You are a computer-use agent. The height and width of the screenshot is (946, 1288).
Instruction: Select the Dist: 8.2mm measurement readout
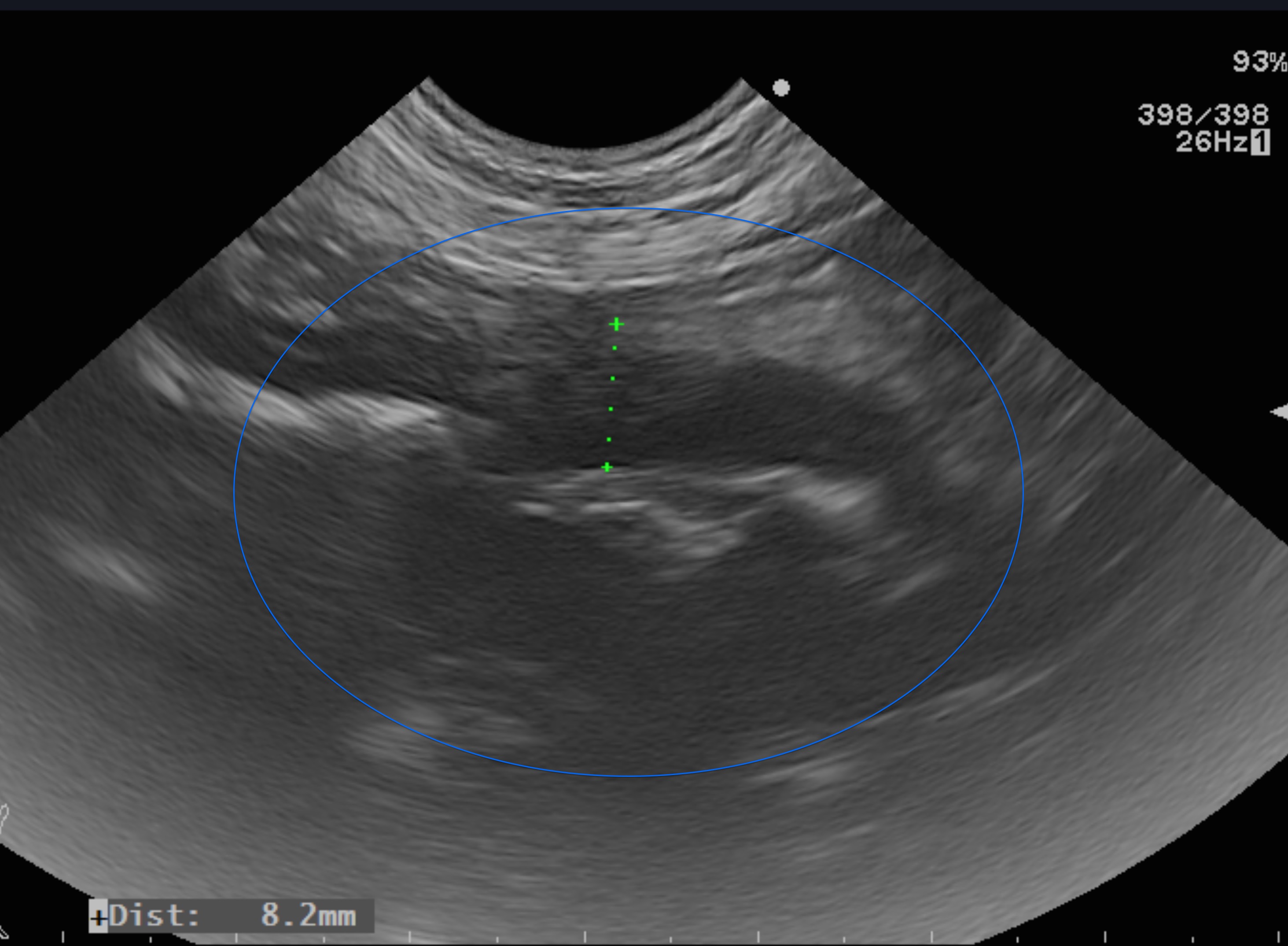pos(231,916)
